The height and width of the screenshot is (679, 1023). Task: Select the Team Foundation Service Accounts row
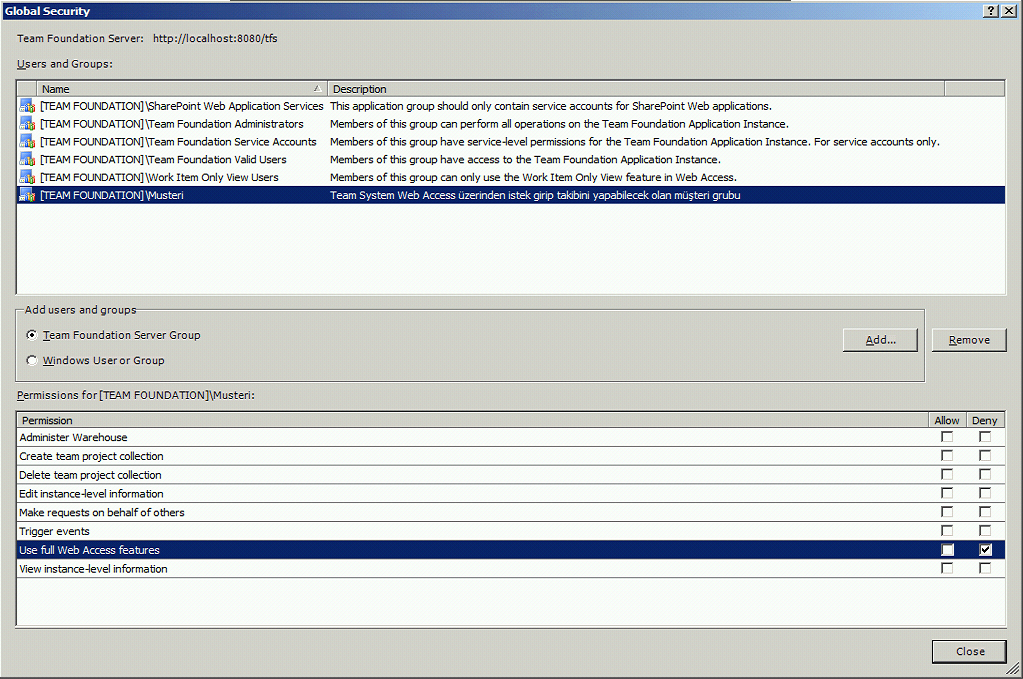tap(511, 142)
